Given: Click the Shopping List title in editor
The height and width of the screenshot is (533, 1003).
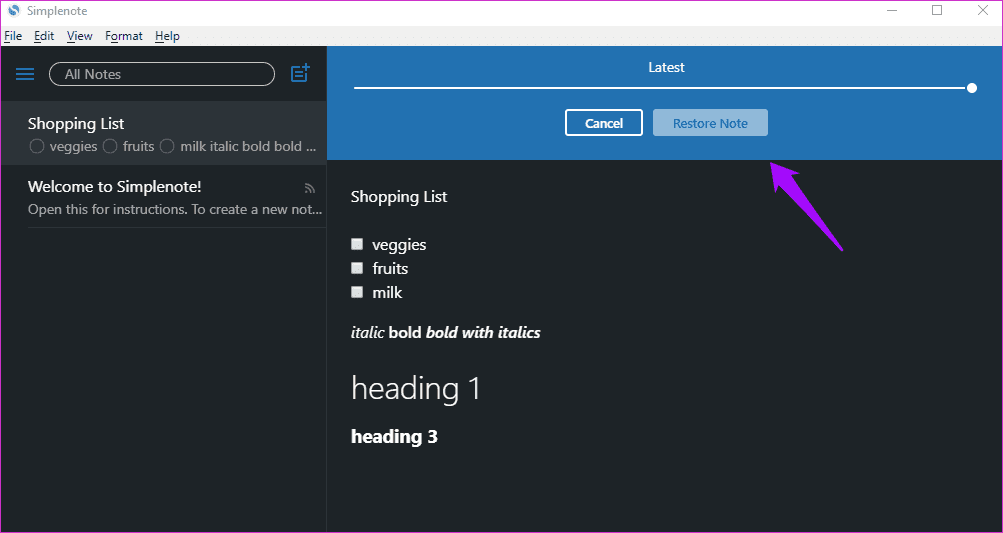Looking at the screenshot, I should pos(399,196).
